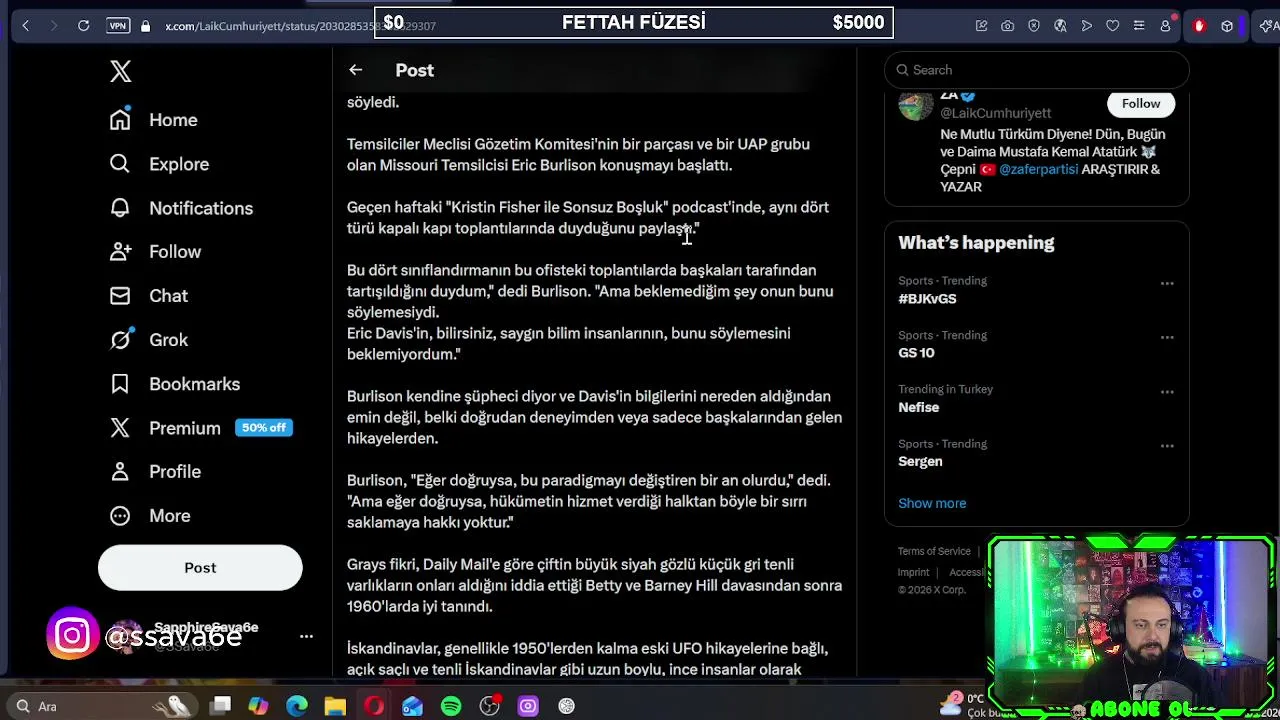Open Copilot from the taskbar
The image size is (1280, 720).
point(258,706)
